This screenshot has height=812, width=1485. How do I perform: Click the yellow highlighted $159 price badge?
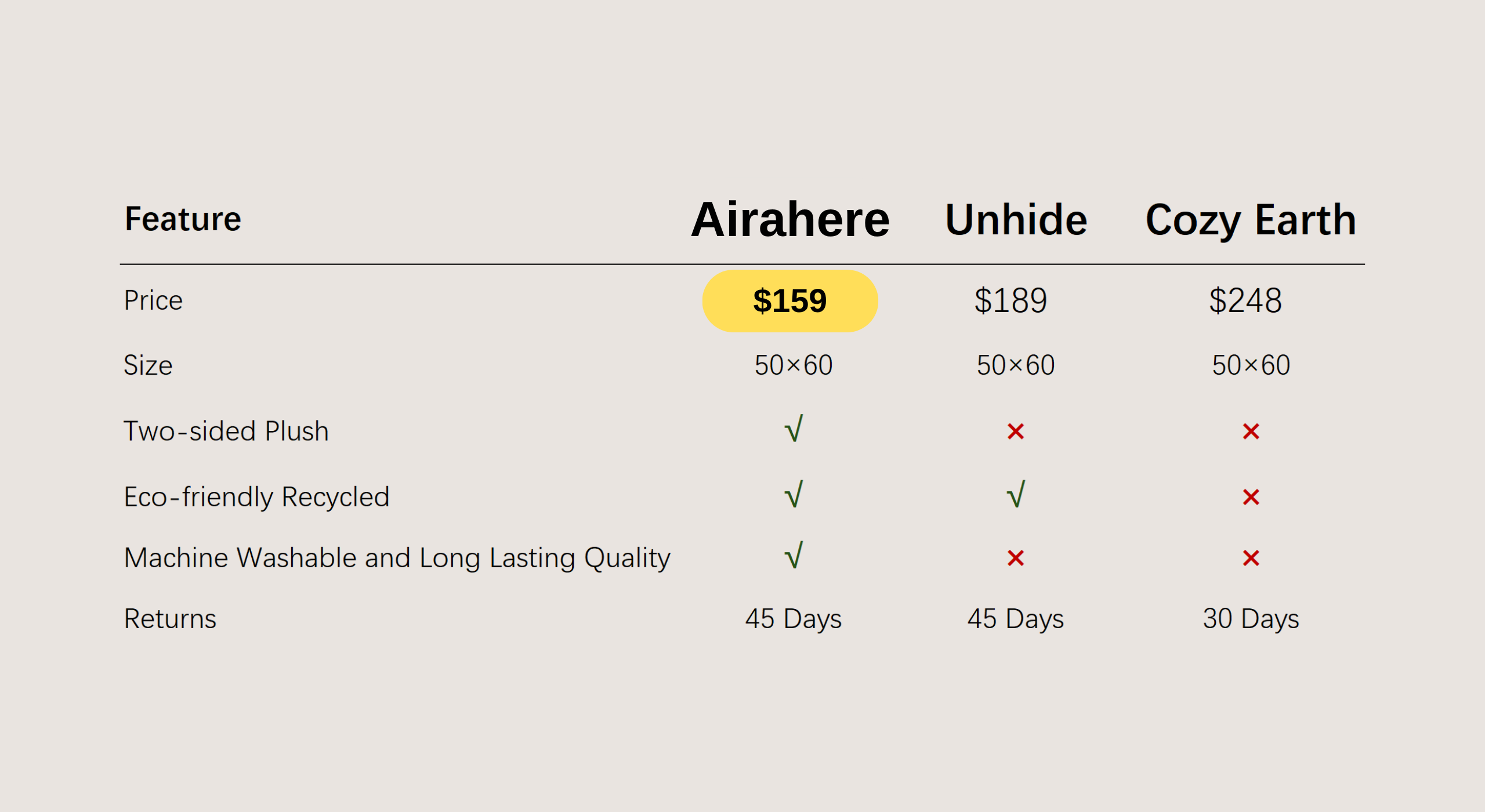click(x=790, y=301)
